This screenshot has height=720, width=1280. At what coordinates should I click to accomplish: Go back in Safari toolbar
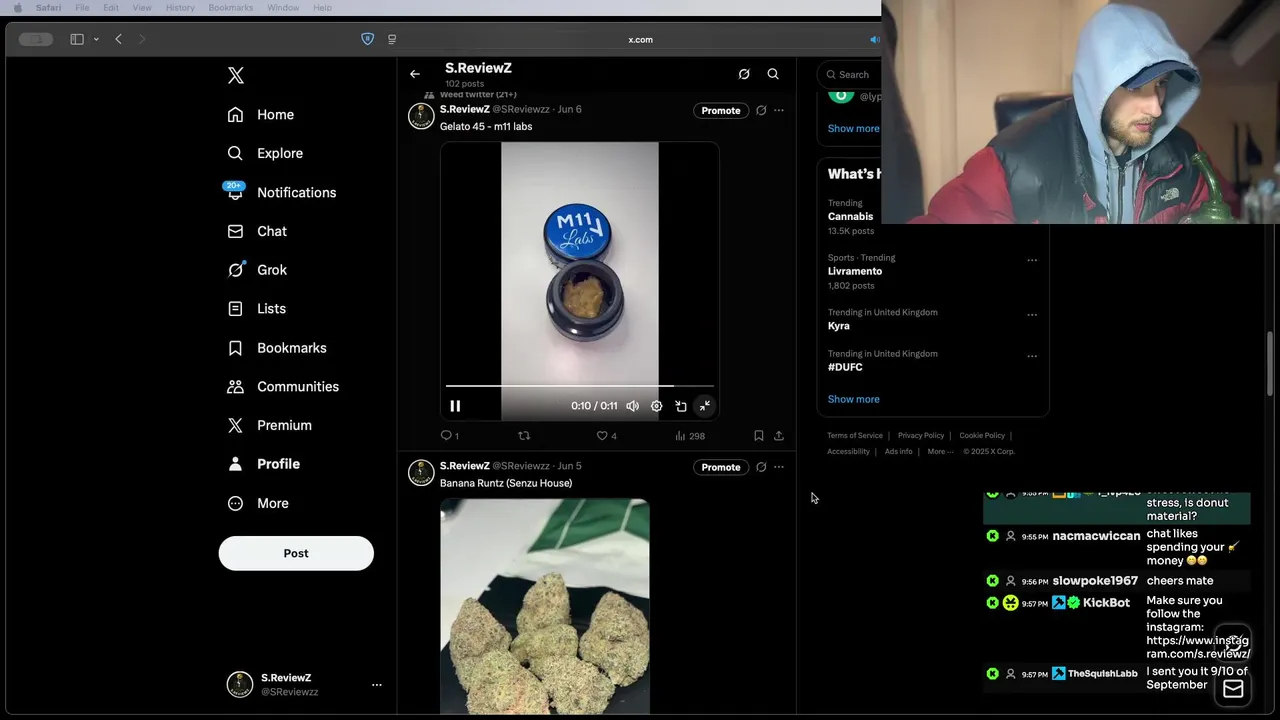[x=118, y=39]
